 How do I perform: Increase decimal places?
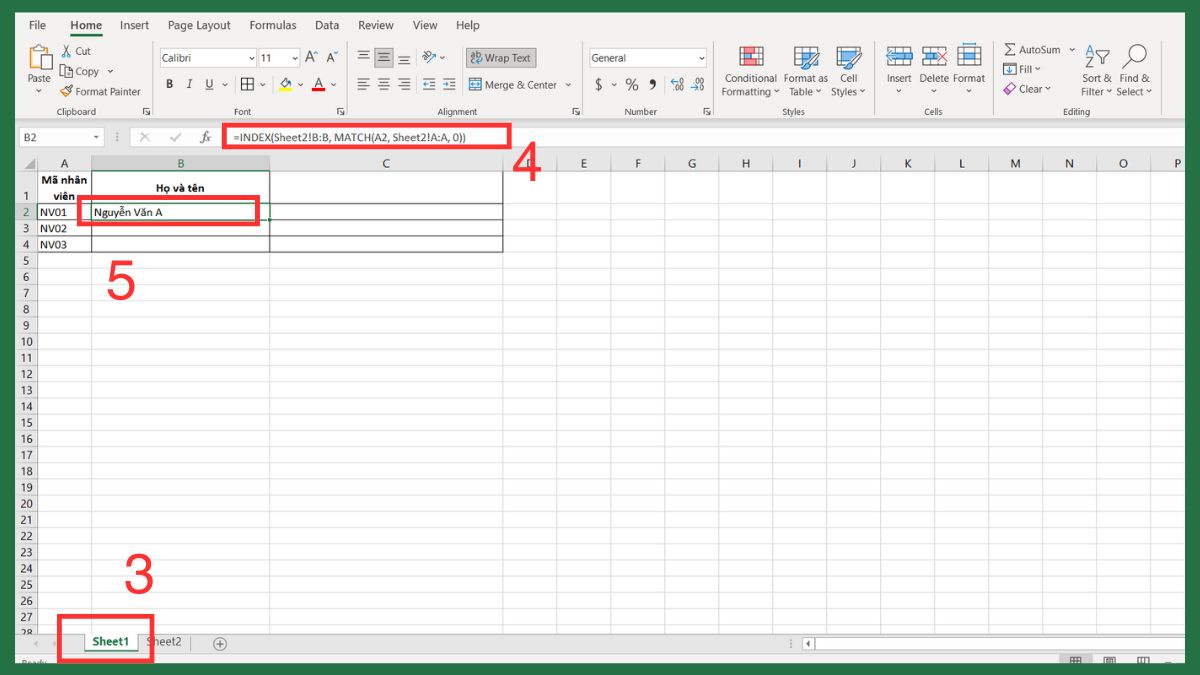677,85
